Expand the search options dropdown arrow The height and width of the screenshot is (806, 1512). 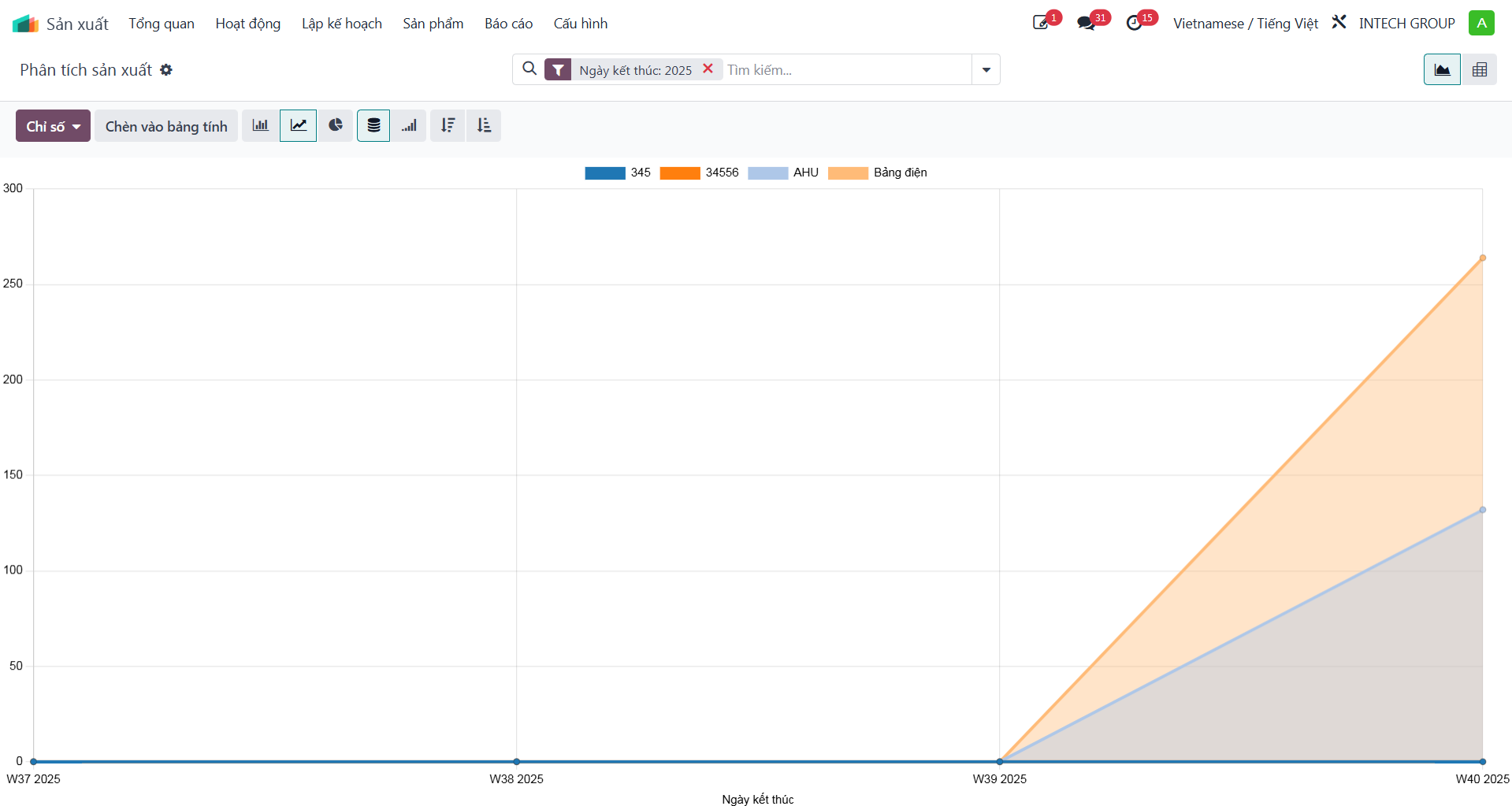pos(986,69)
